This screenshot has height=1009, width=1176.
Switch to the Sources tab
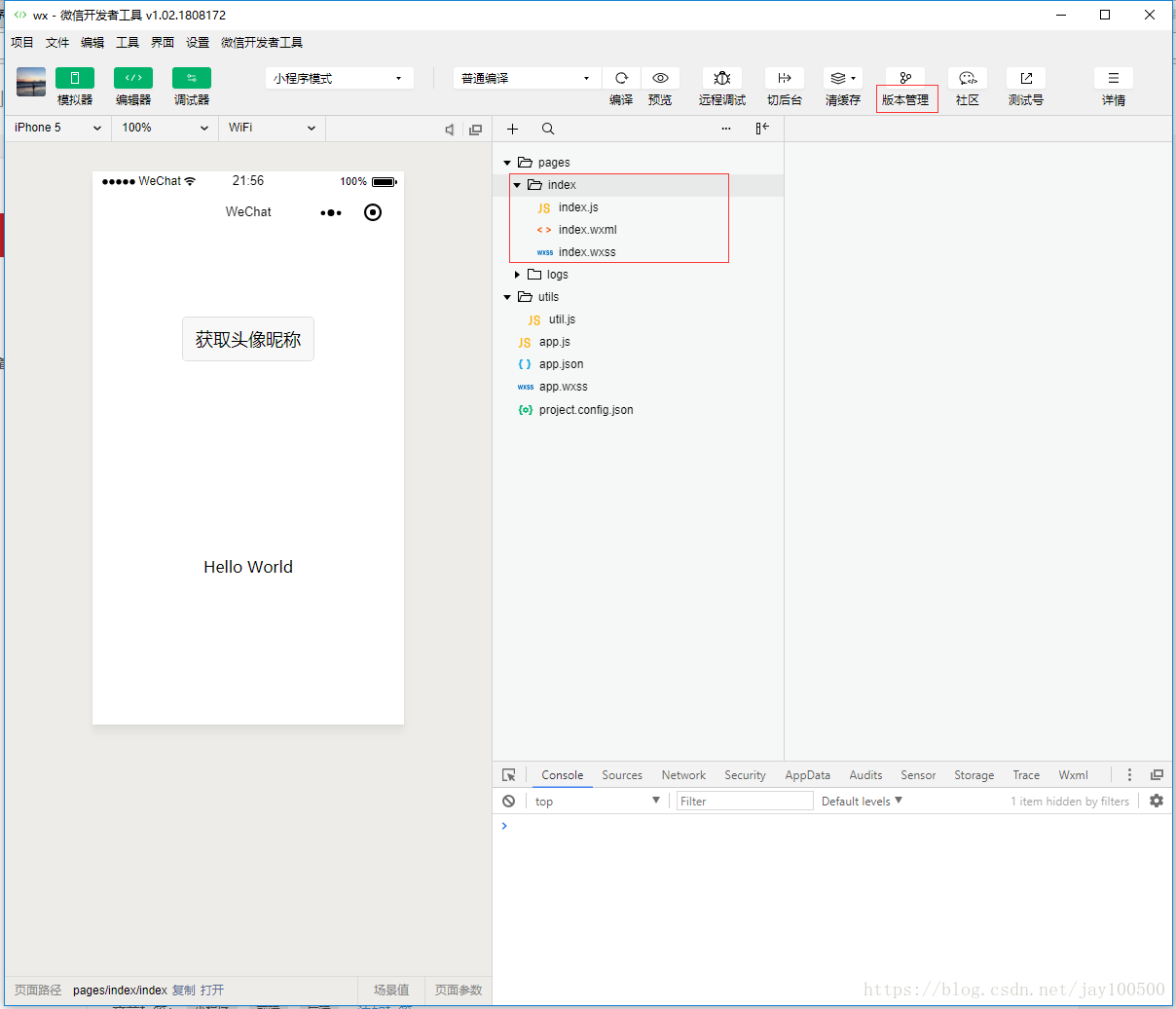(622, 775)
